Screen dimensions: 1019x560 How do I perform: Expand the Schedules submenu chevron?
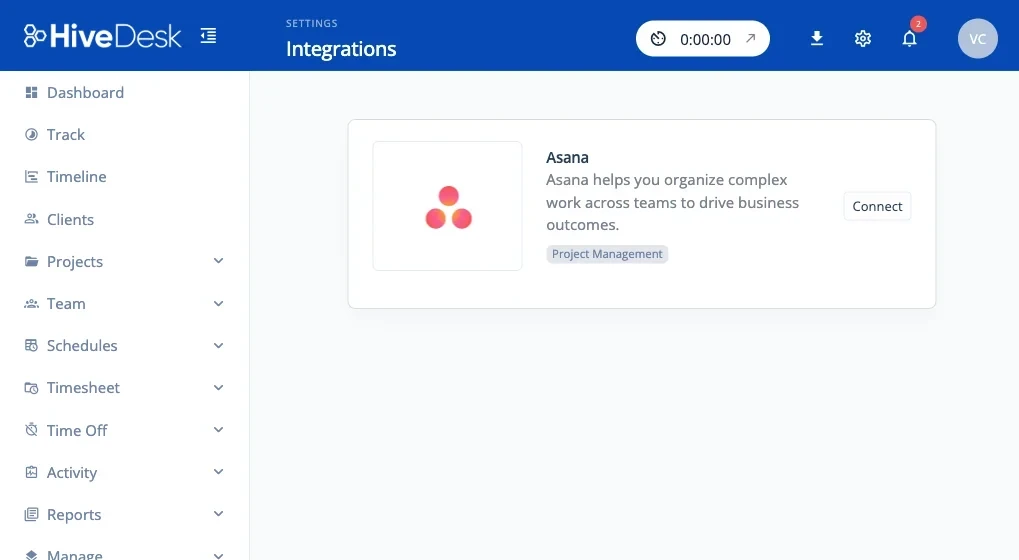point(218,346)
